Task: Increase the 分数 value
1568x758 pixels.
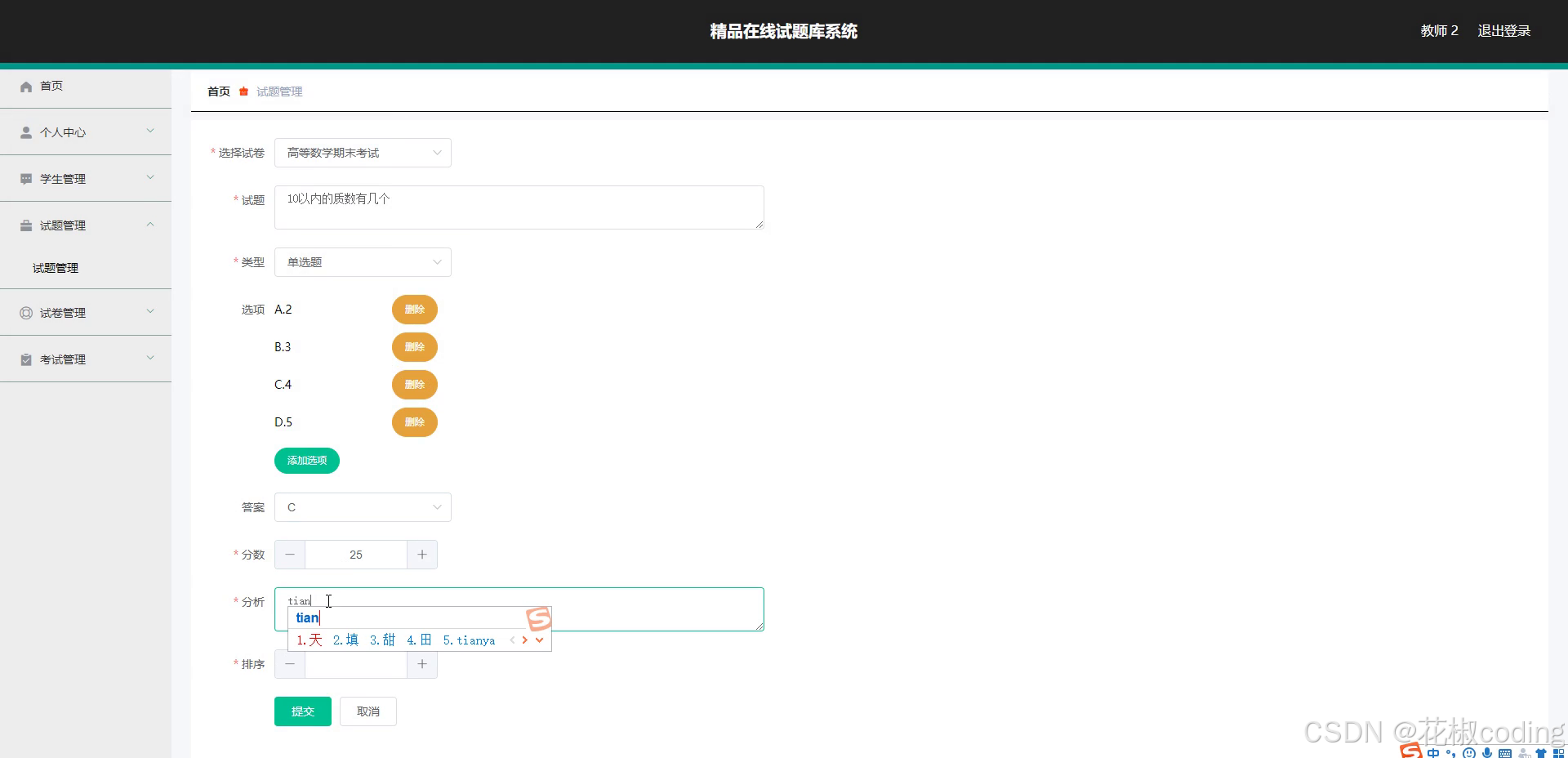Action: click(x=422, y=555)
